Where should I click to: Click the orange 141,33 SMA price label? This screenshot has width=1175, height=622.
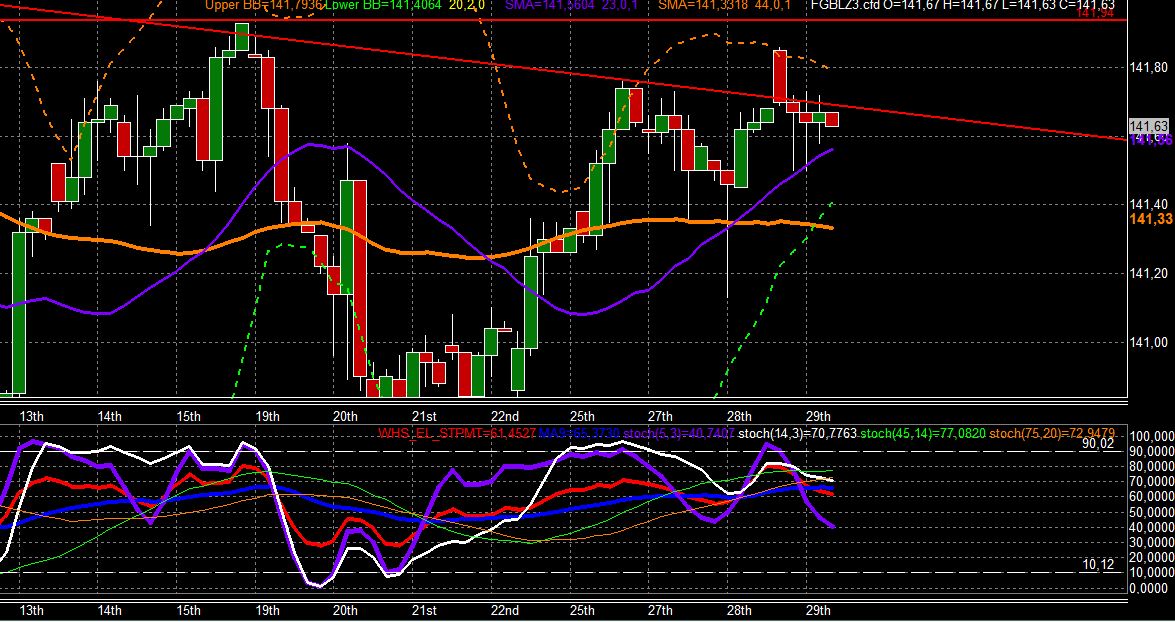1151,219
